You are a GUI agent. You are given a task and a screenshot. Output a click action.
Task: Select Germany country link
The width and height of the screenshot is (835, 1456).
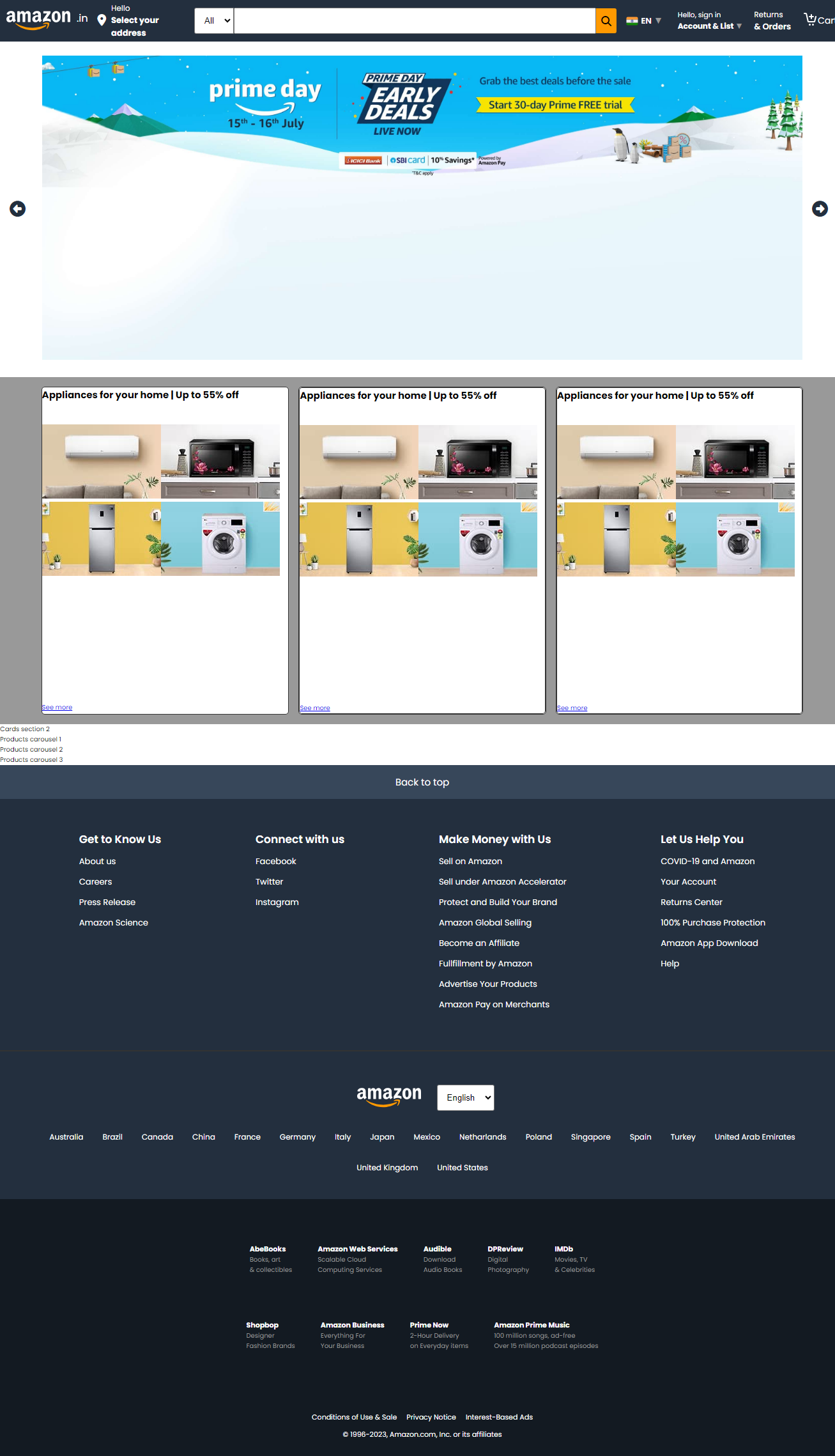(298, 1137)
